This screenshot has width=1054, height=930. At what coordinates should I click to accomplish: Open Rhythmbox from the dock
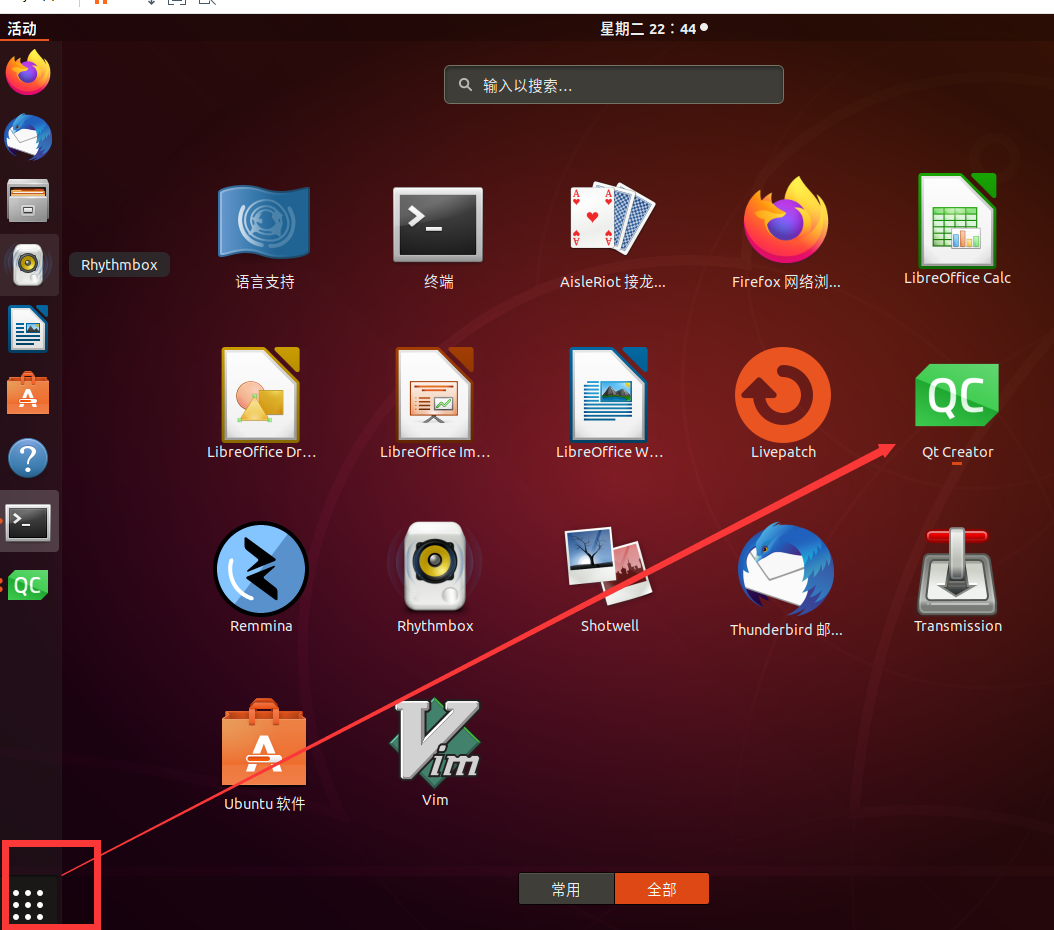pyautogui.click(x=28, y=265)
